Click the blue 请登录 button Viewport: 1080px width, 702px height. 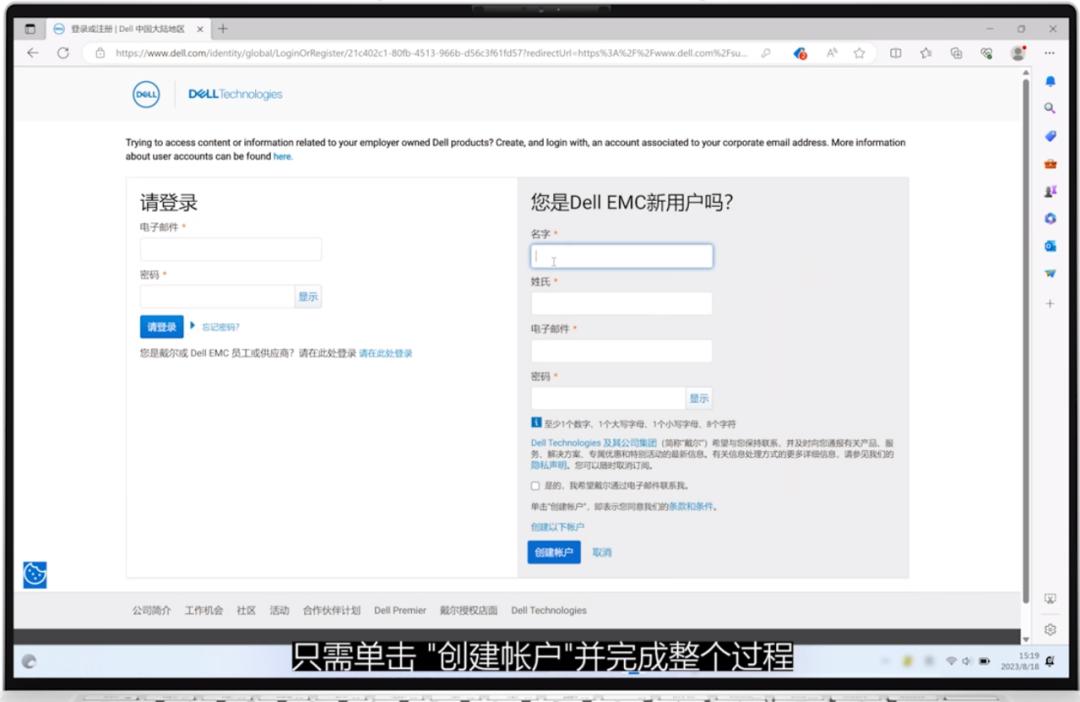tap(162, 327)
